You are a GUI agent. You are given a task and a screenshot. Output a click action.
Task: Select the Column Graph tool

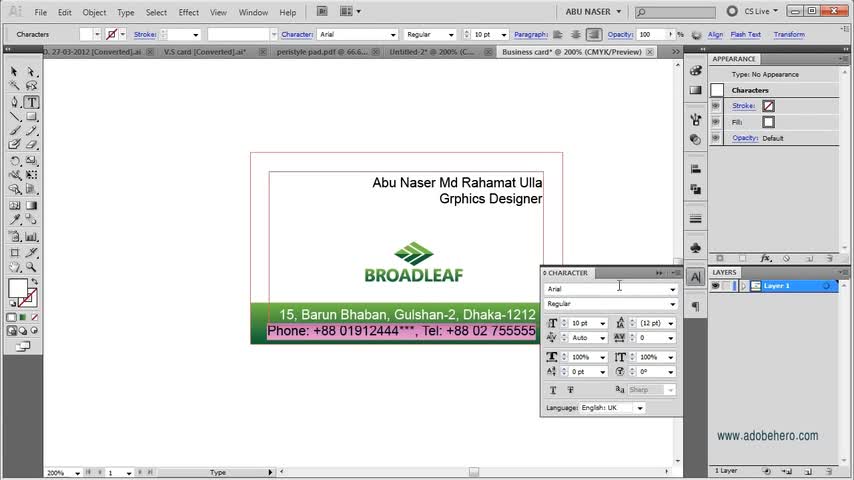click(31, 237)
